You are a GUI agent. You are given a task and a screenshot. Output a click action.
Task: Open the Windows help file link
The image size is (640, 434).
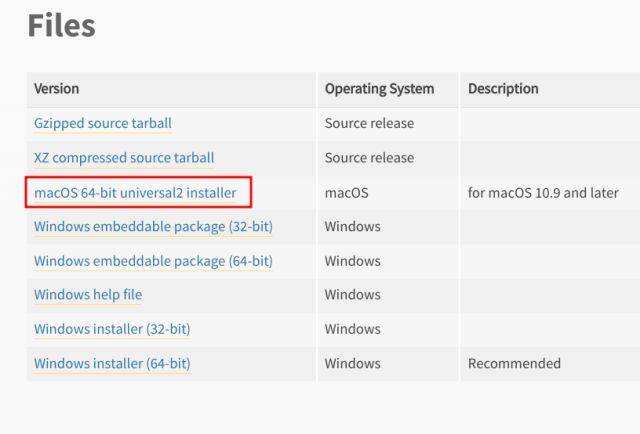pos(88,295)
